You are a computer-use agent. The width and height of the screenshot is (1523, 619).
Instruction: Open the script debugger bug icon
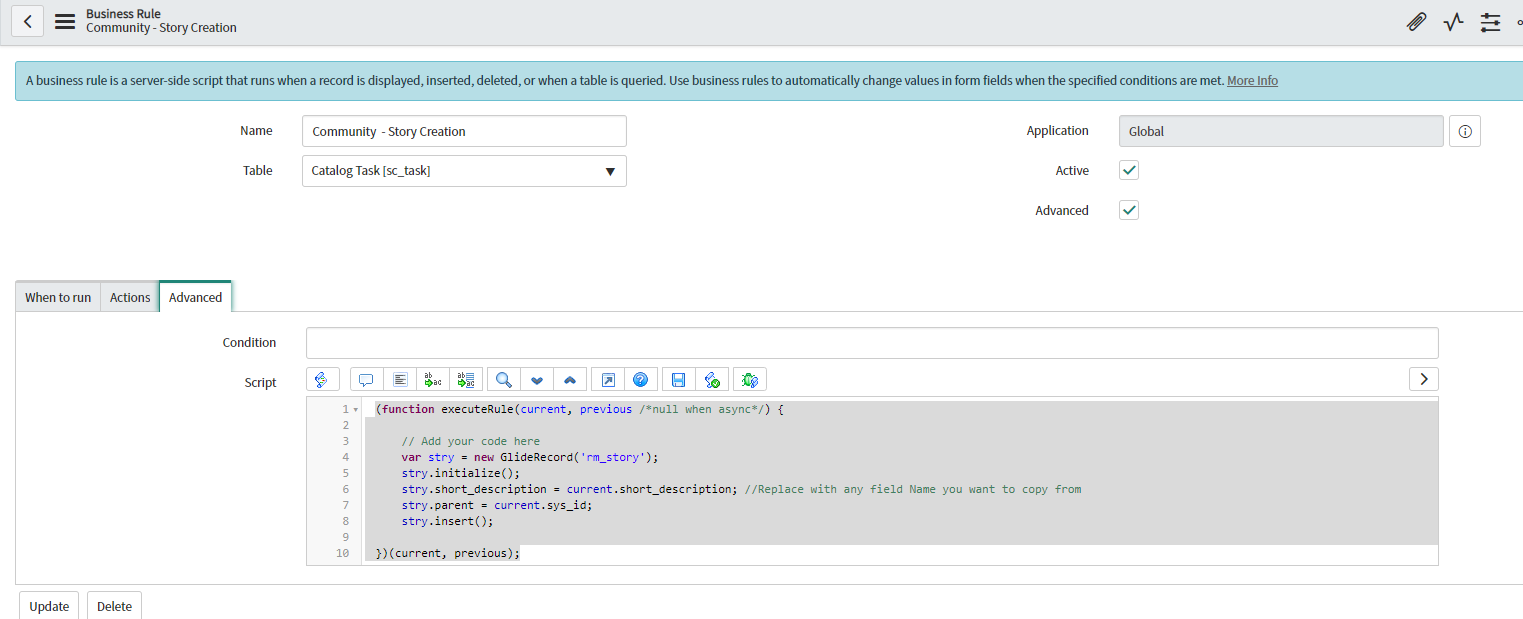coord(750,380)
